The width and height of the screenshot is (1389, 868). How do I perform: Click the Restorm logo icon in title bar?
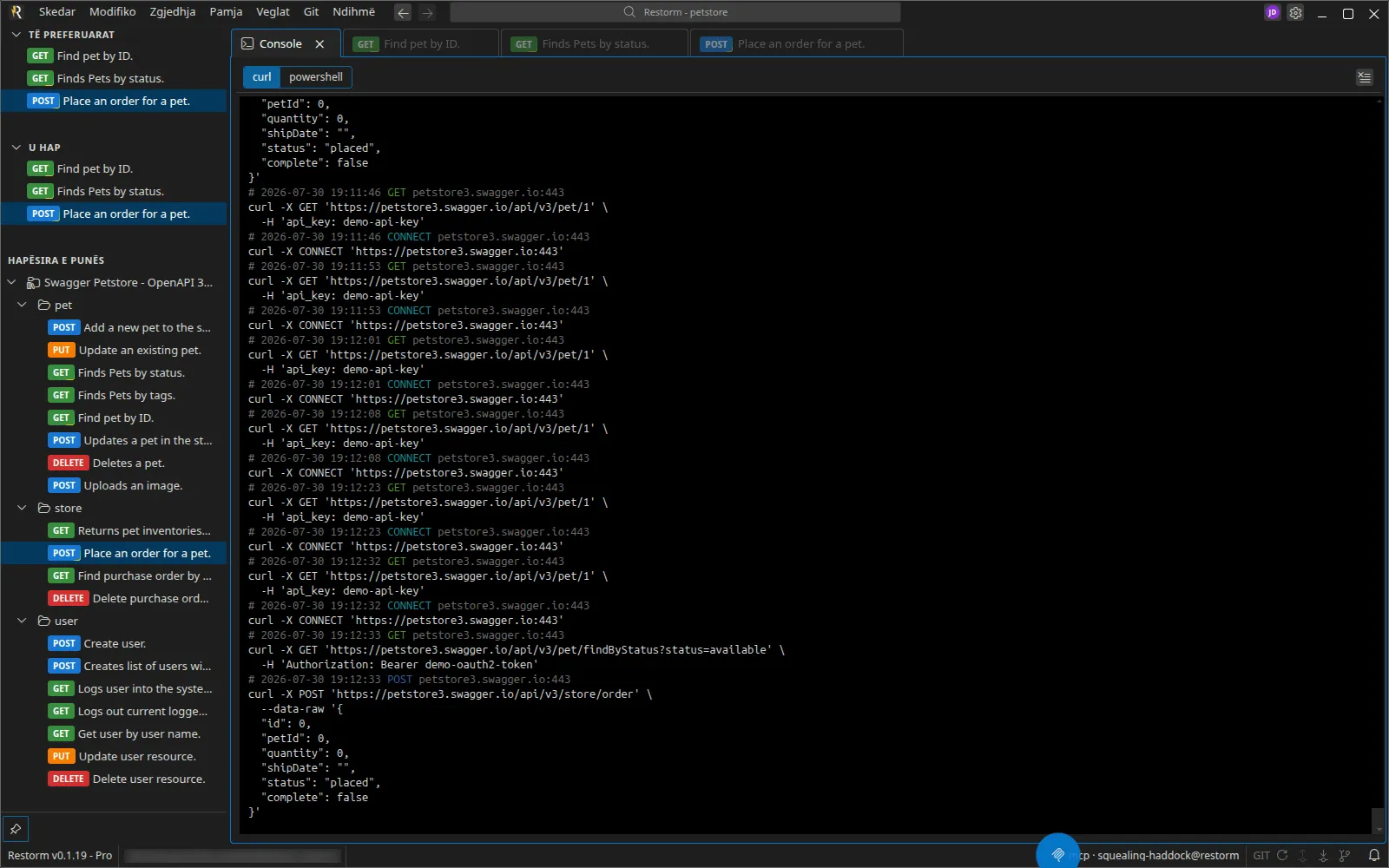click(x=16, y=12)
